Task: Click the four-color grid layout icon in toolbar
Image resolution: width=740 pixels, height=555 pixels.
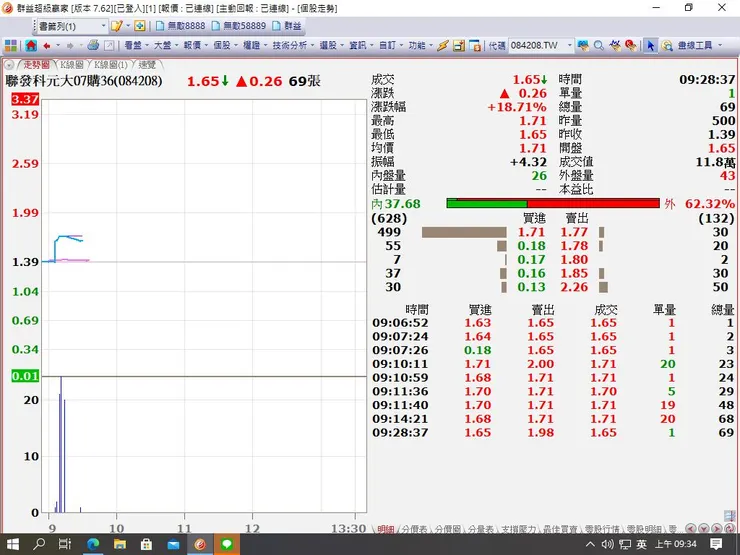Action: click(11, 45)
